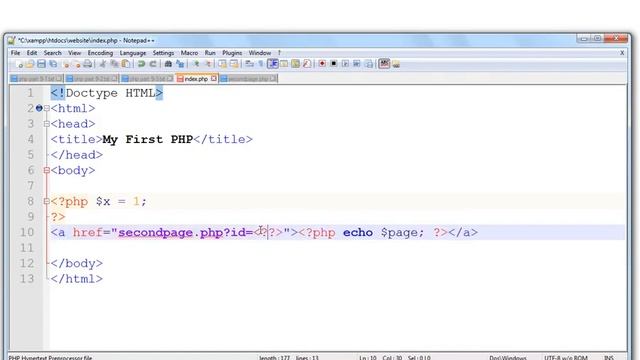Open the Search menu
The width and height of the screenshot is (640, 360).
[52, 53]
